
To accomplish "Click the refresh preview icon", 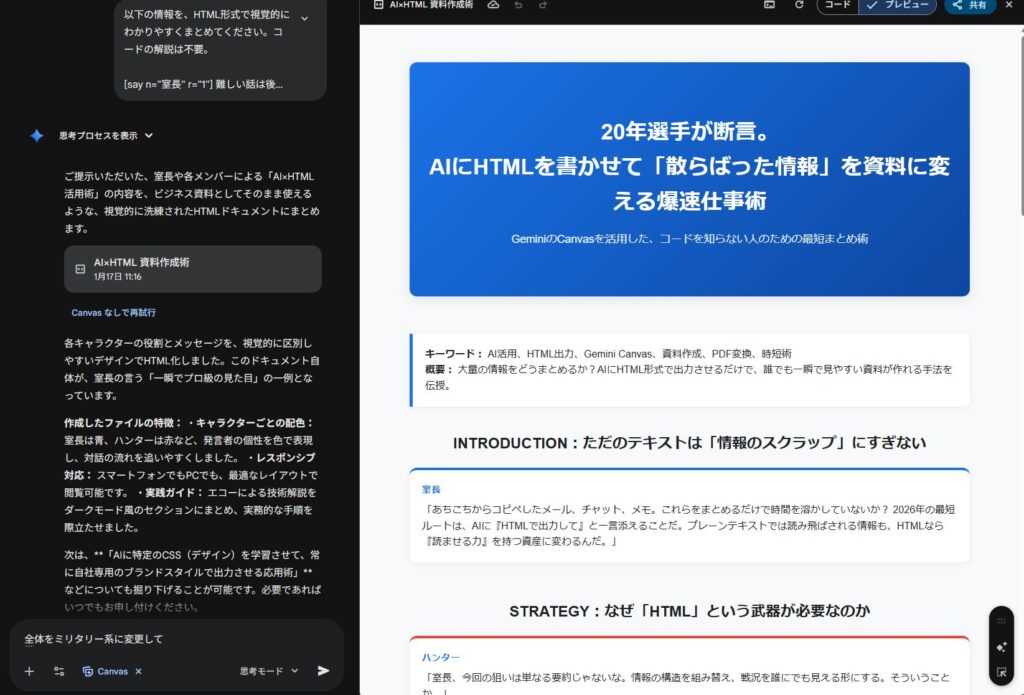I will click(799, 5).
